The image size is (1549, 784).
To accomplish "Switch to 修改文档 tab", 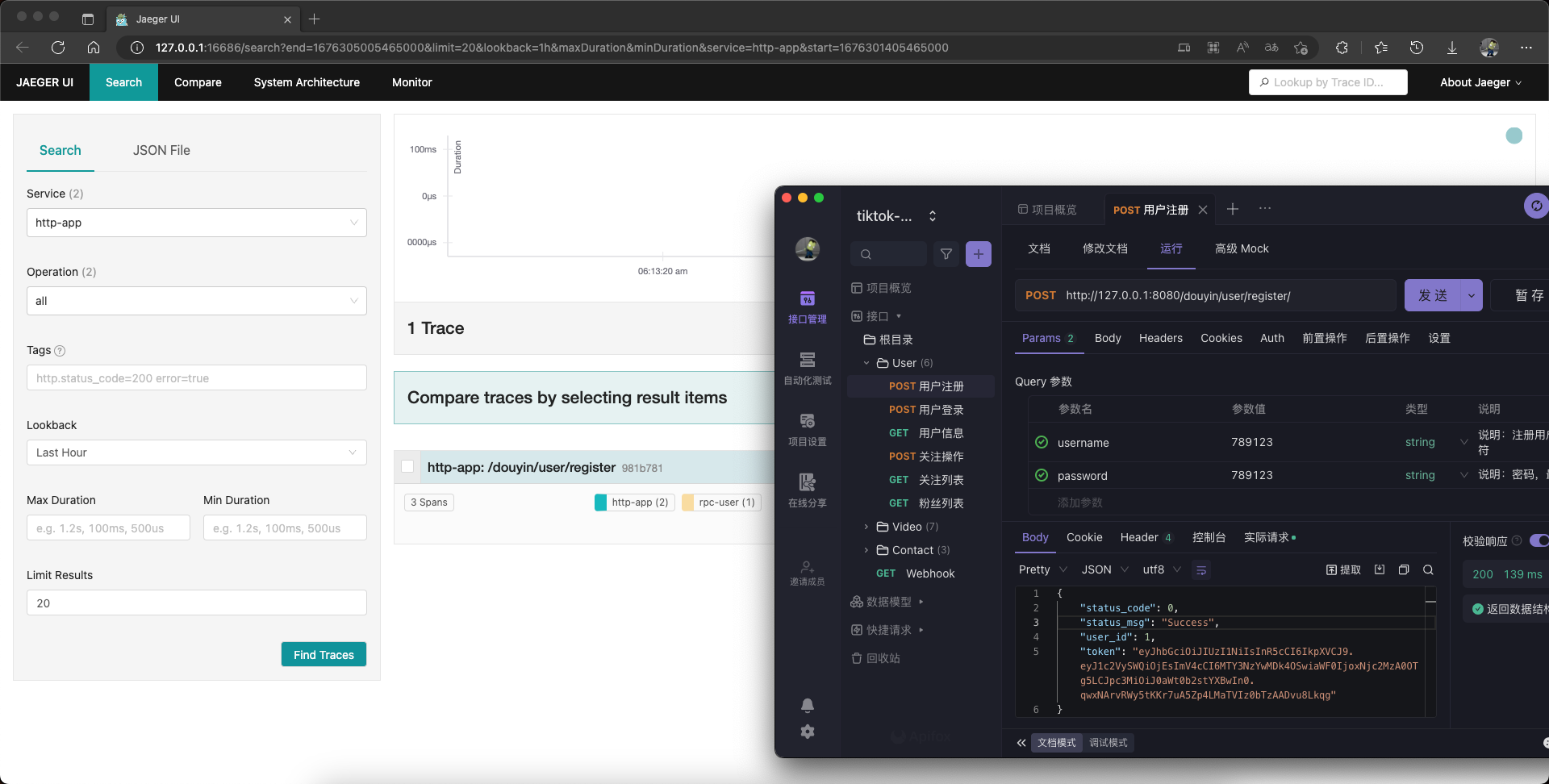I will 1104,248.
